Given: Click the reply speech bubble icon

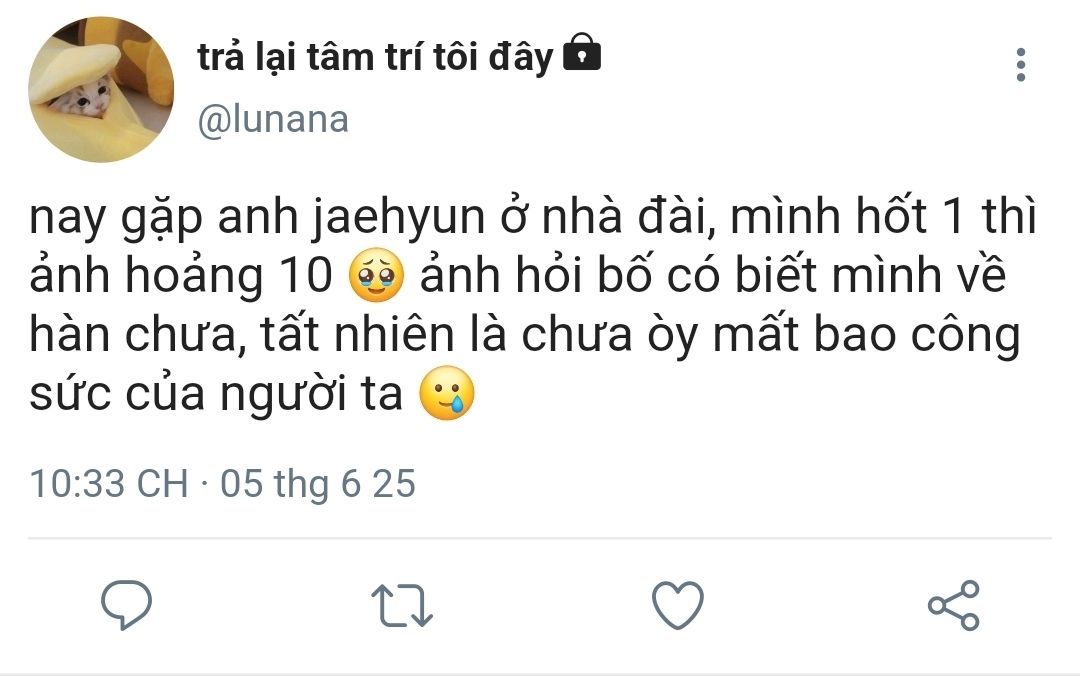Looking at the screenshot, I should tap(127, 605).
